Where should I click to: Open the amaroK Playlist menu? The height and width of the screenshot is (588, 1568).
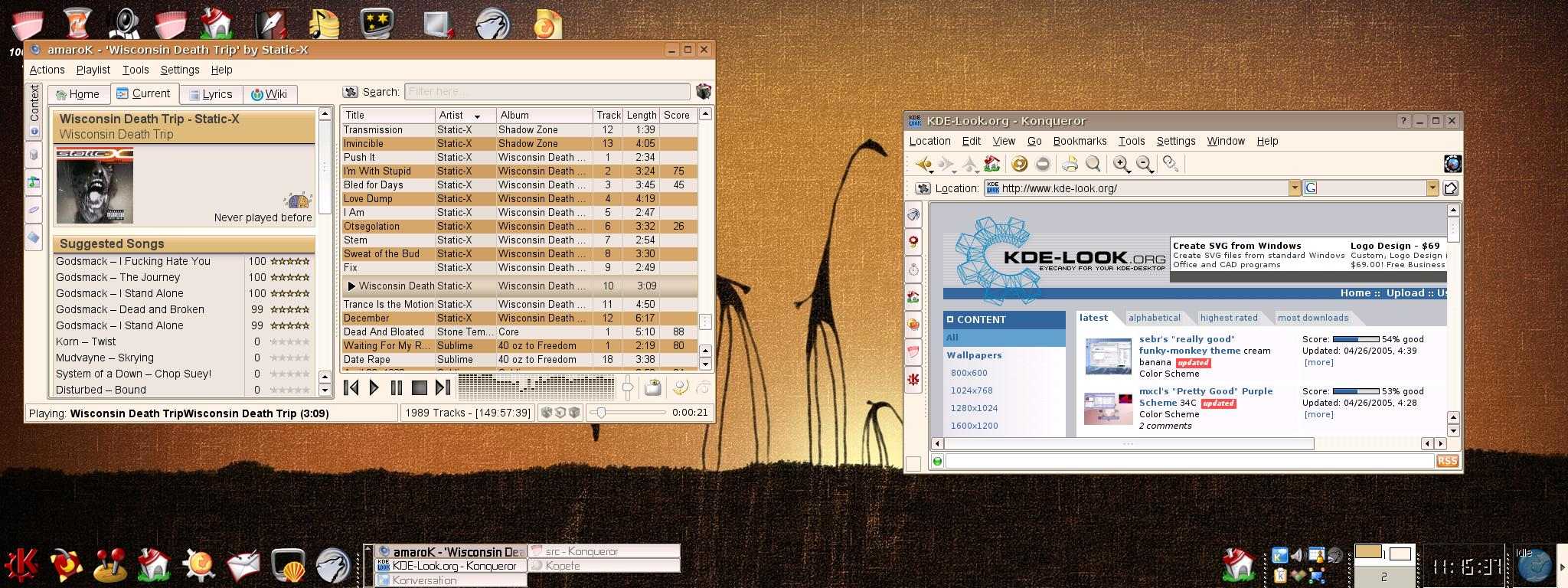coord(93,70)
